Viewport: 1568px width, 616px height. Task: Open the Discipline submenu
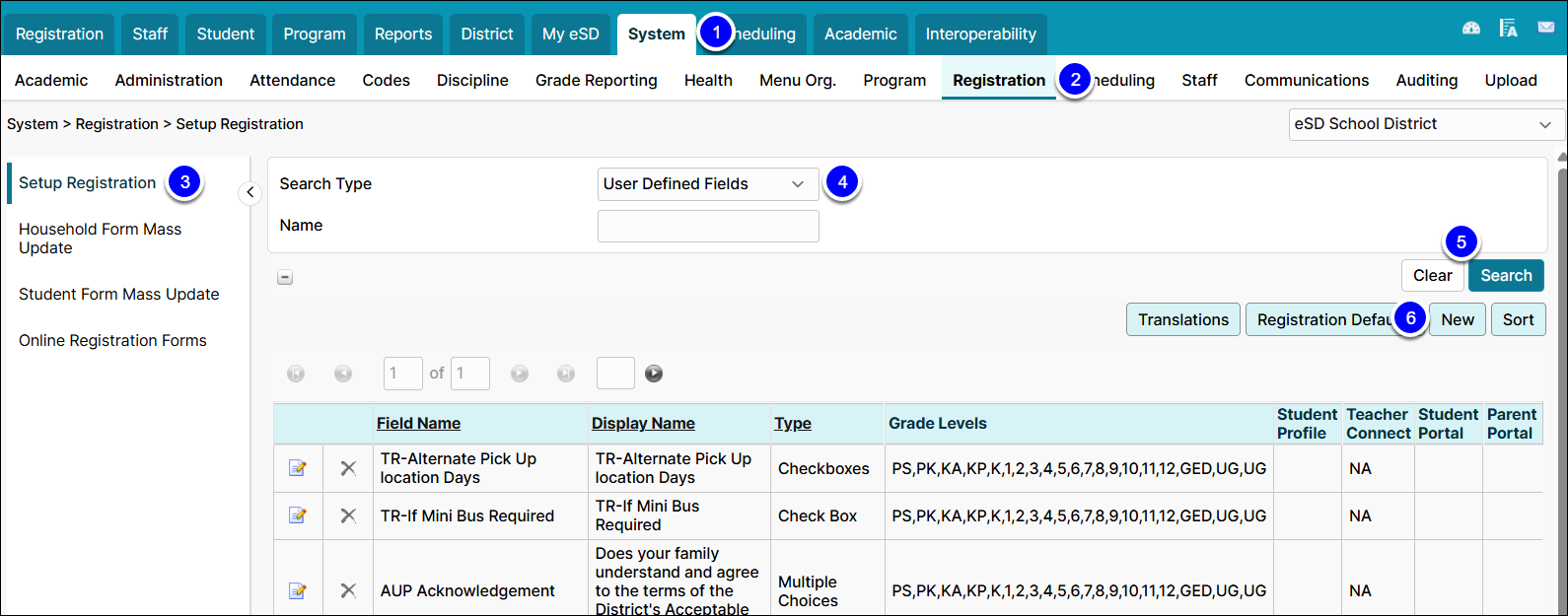point(473,81)
